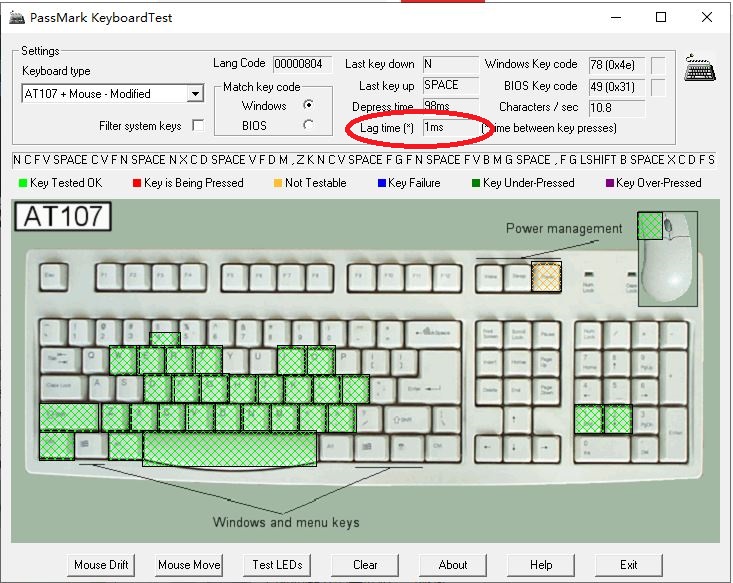
Task: Click the Windows and menu keys caption
Action: (x=286, y=522)
